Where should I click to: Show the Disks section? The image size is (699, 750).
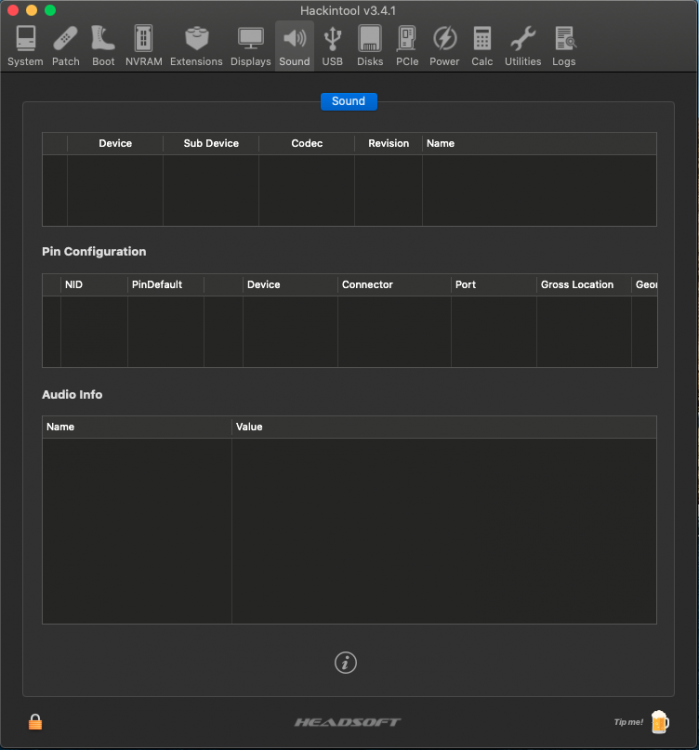(370, 46)
